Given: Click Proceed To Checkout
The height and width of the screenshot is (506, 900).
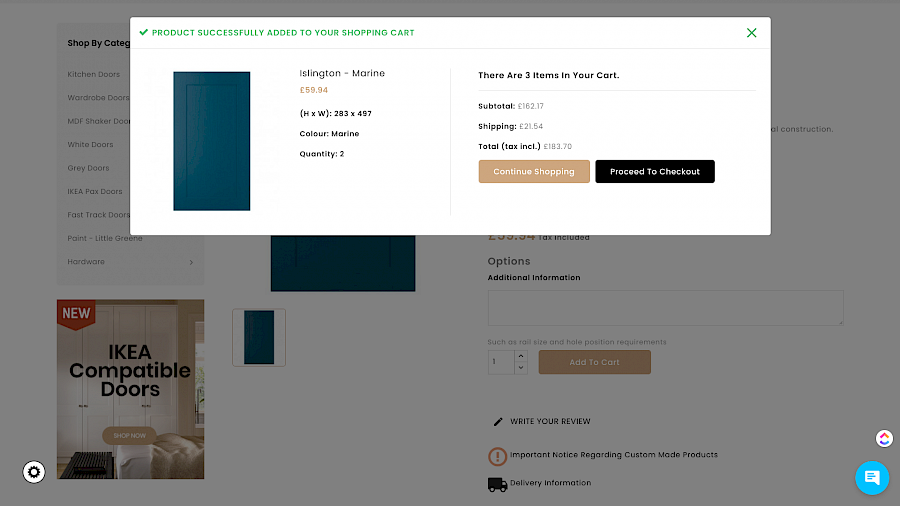Looking at the screenshot, I should pos(655,172).
